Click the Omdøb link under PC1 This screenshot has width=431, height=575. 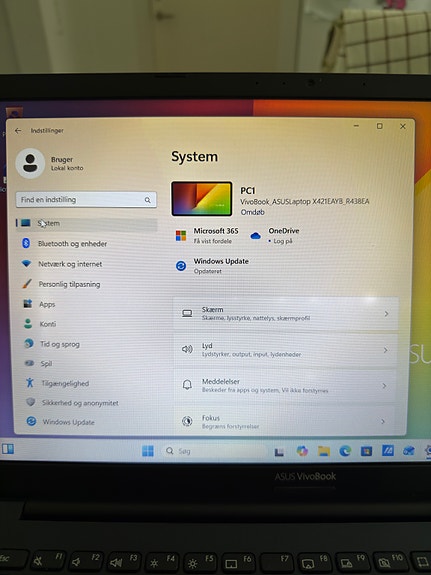point(252,212)
